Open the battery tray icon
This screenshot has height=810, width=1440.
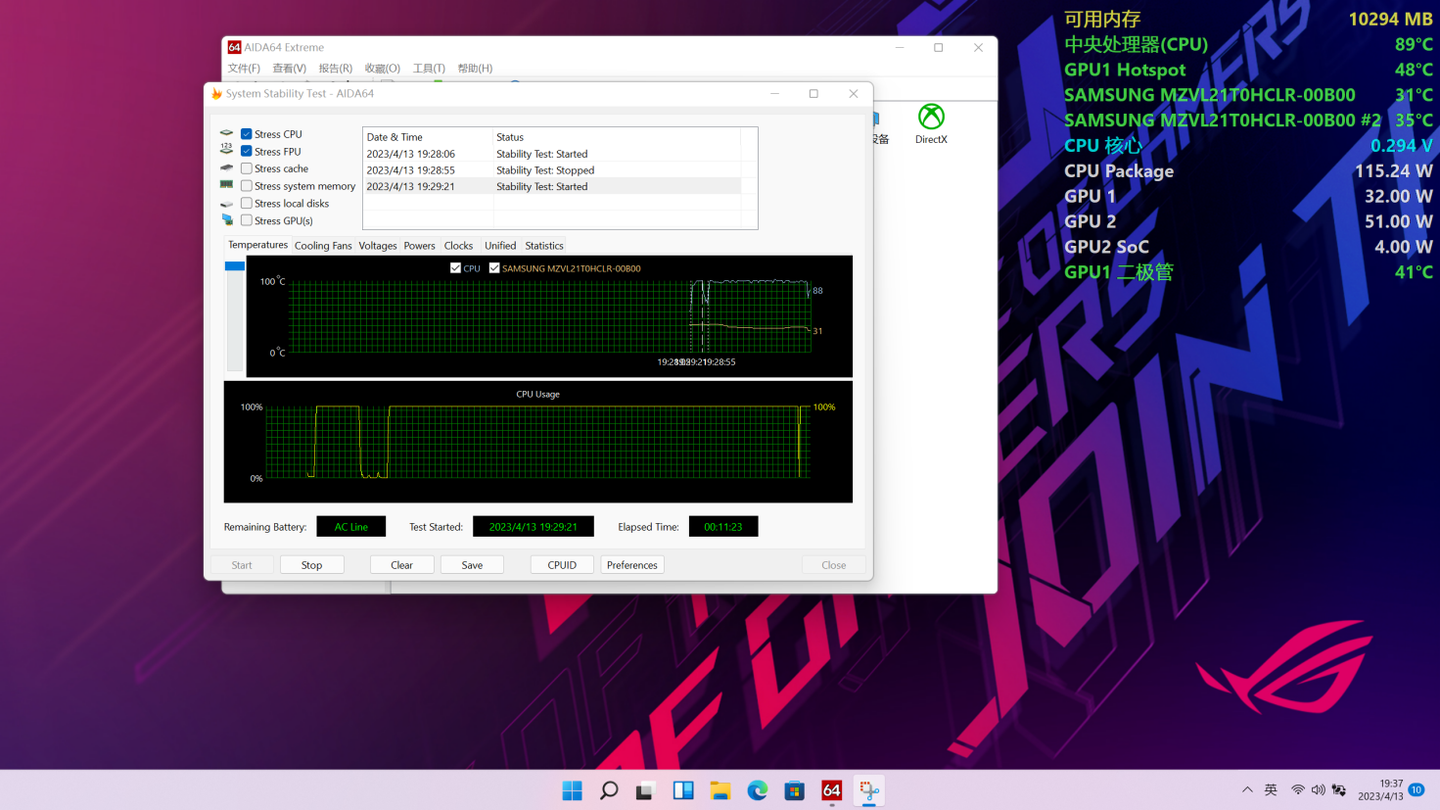[x=1339, y=790]
